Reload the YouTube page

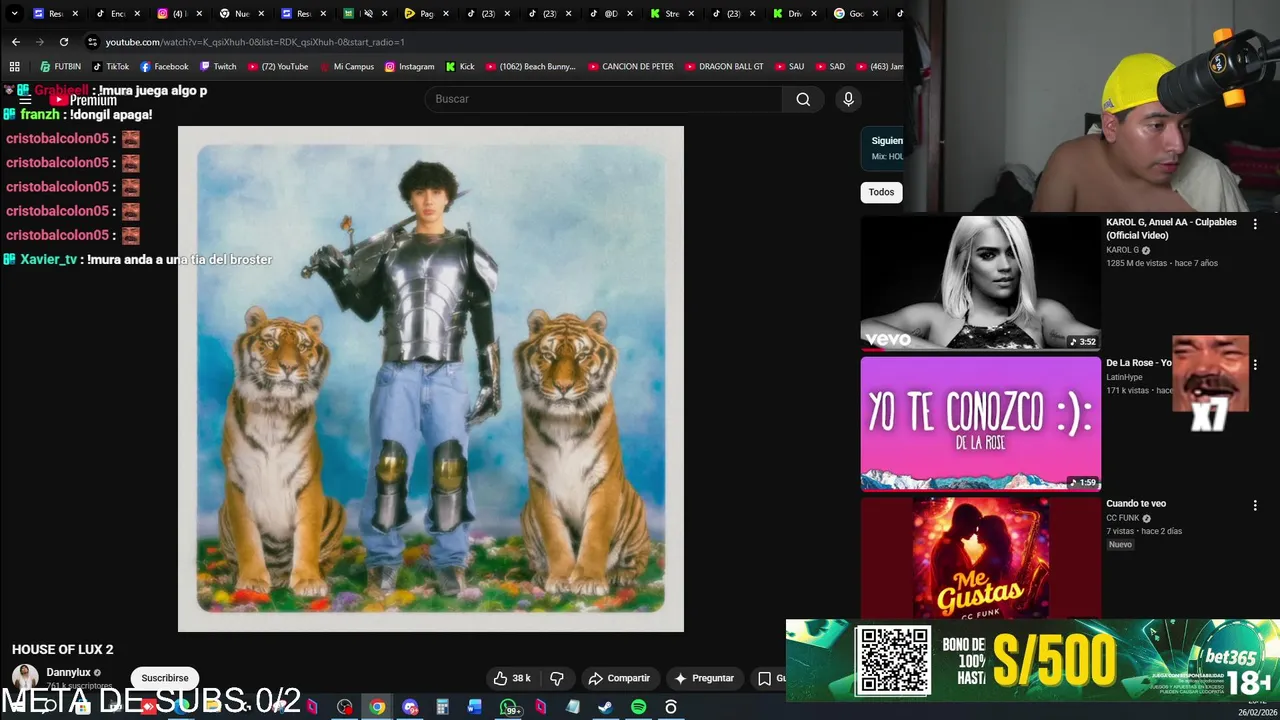[64, 42]
